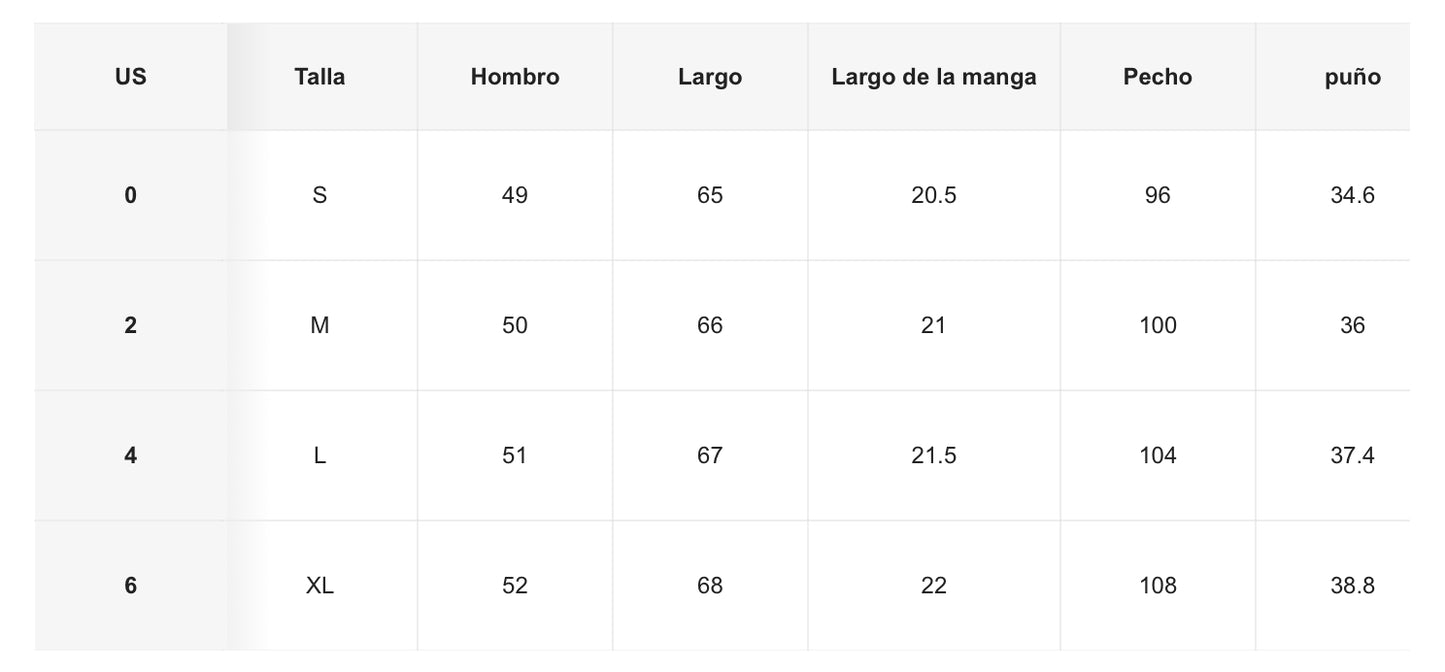The height and width of the screenshot is (672, 1445).
Task: Select US size 6 row header
Action: (x=131, y=585)
